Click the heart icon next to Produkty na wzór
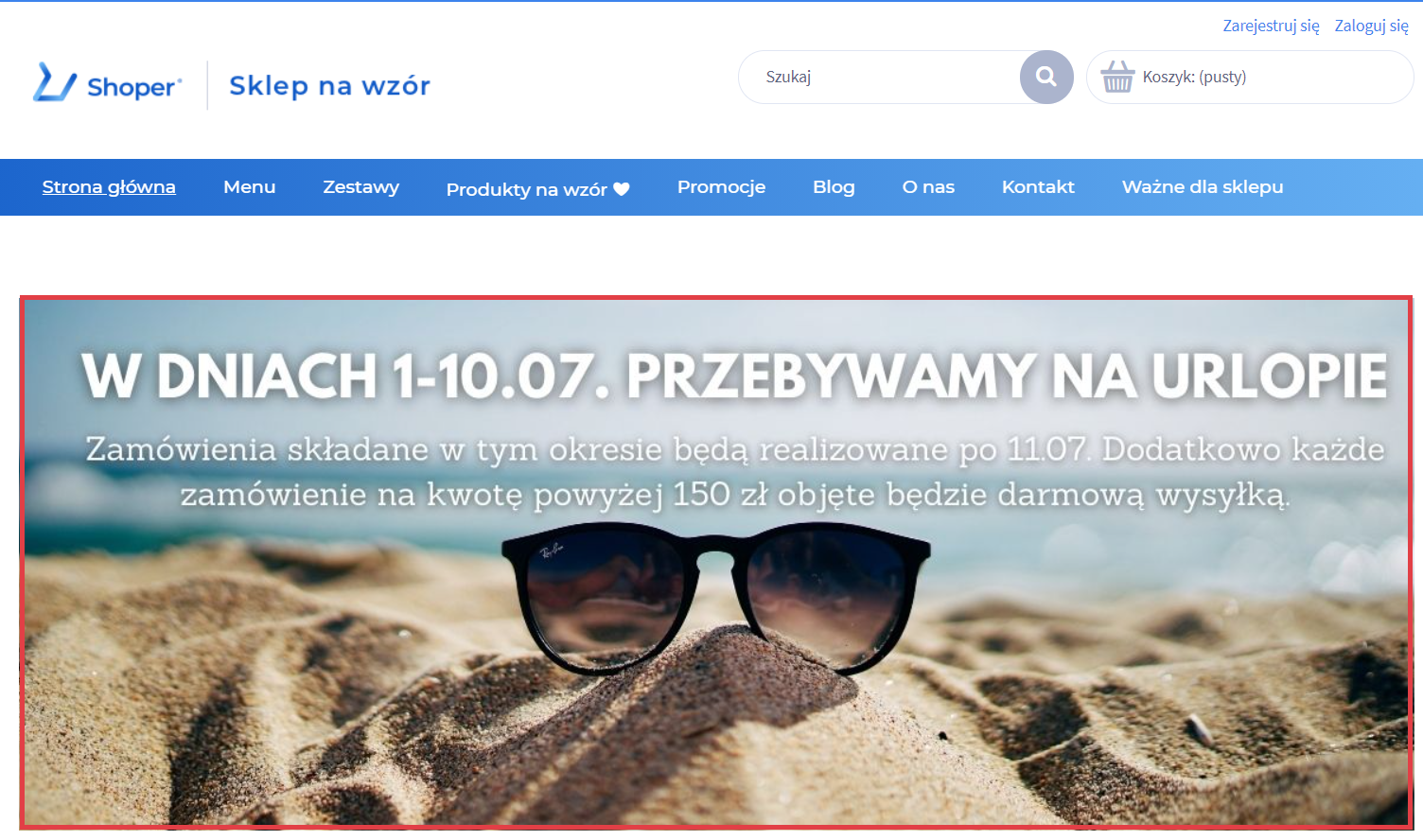This screenshot has height=840, width=1423. tap(622, 189)
